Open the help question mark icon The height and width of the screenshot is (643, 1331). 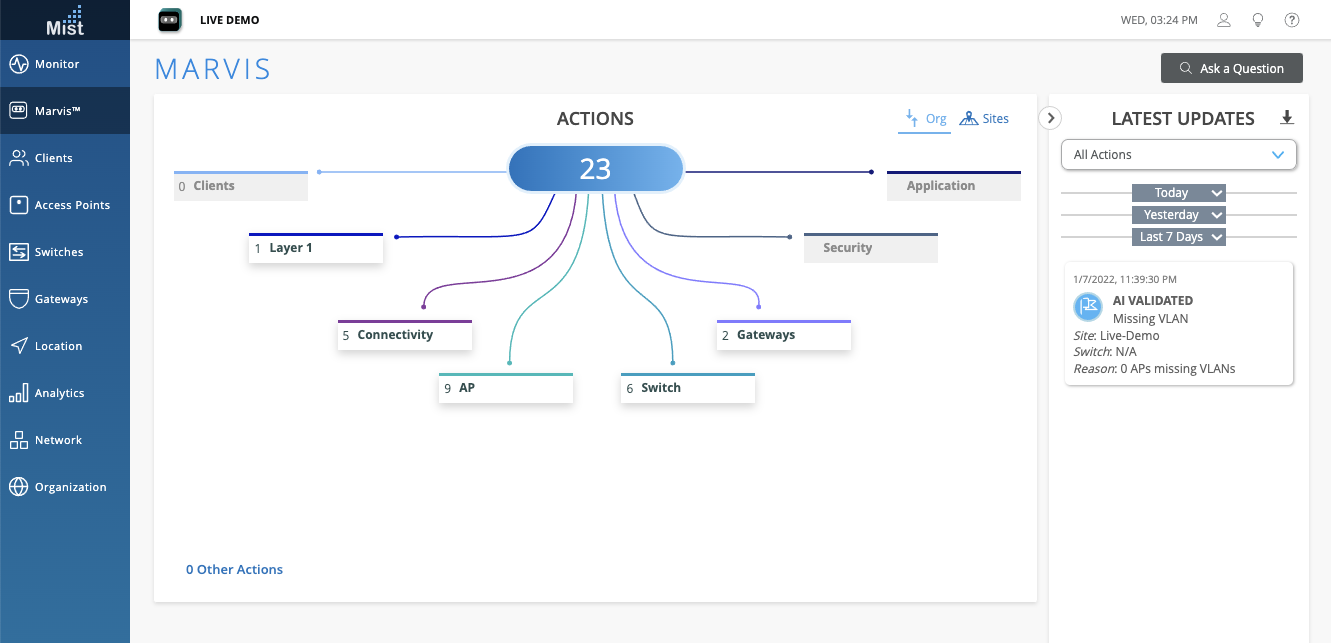(1292, 20)
